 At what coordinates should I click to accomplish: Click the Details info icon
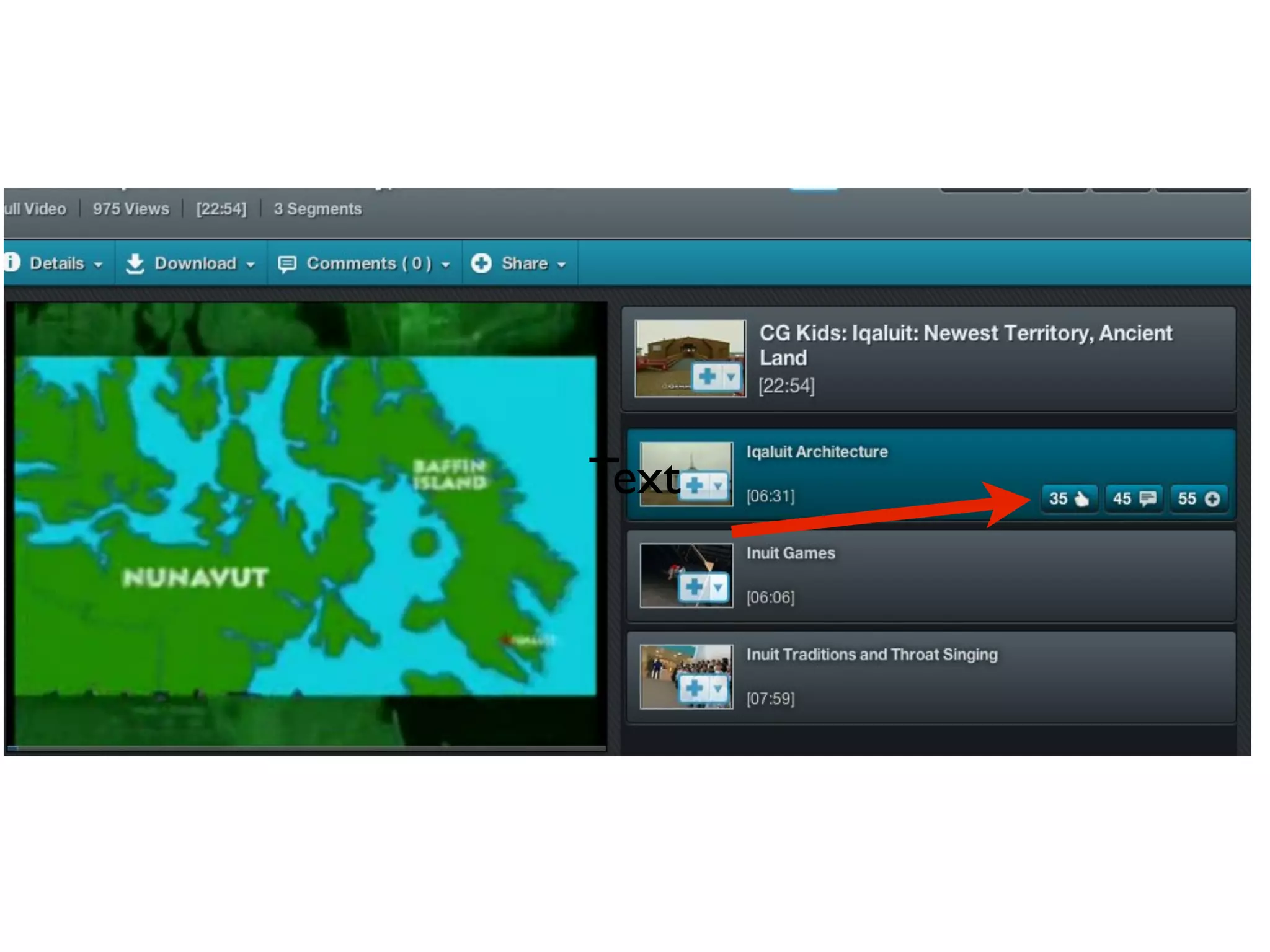tap(11, 262)
